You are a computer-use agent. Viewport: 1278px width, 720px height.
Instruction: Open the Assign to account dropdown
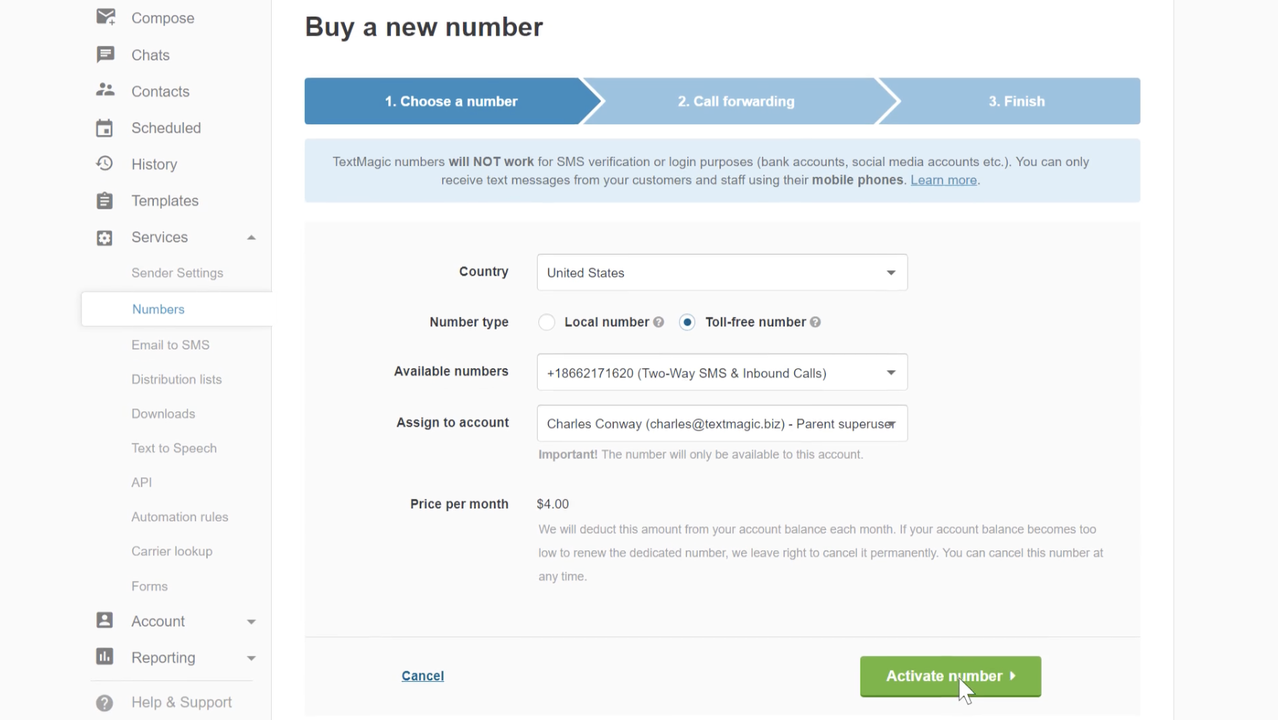pyautogui.click(x=721, y=424)
